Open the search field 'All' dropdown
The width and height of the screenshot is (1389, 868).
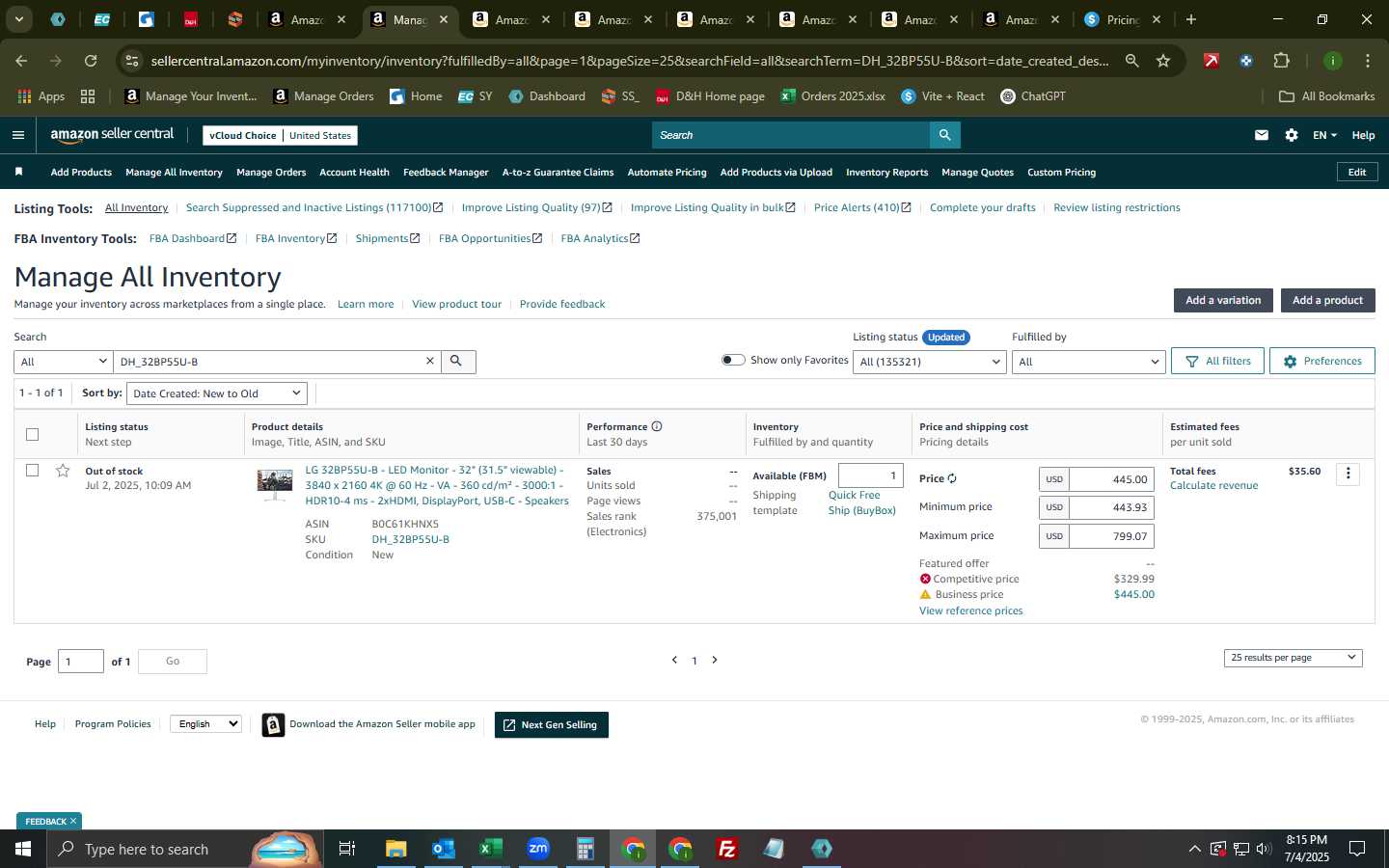tap(64, 362)
